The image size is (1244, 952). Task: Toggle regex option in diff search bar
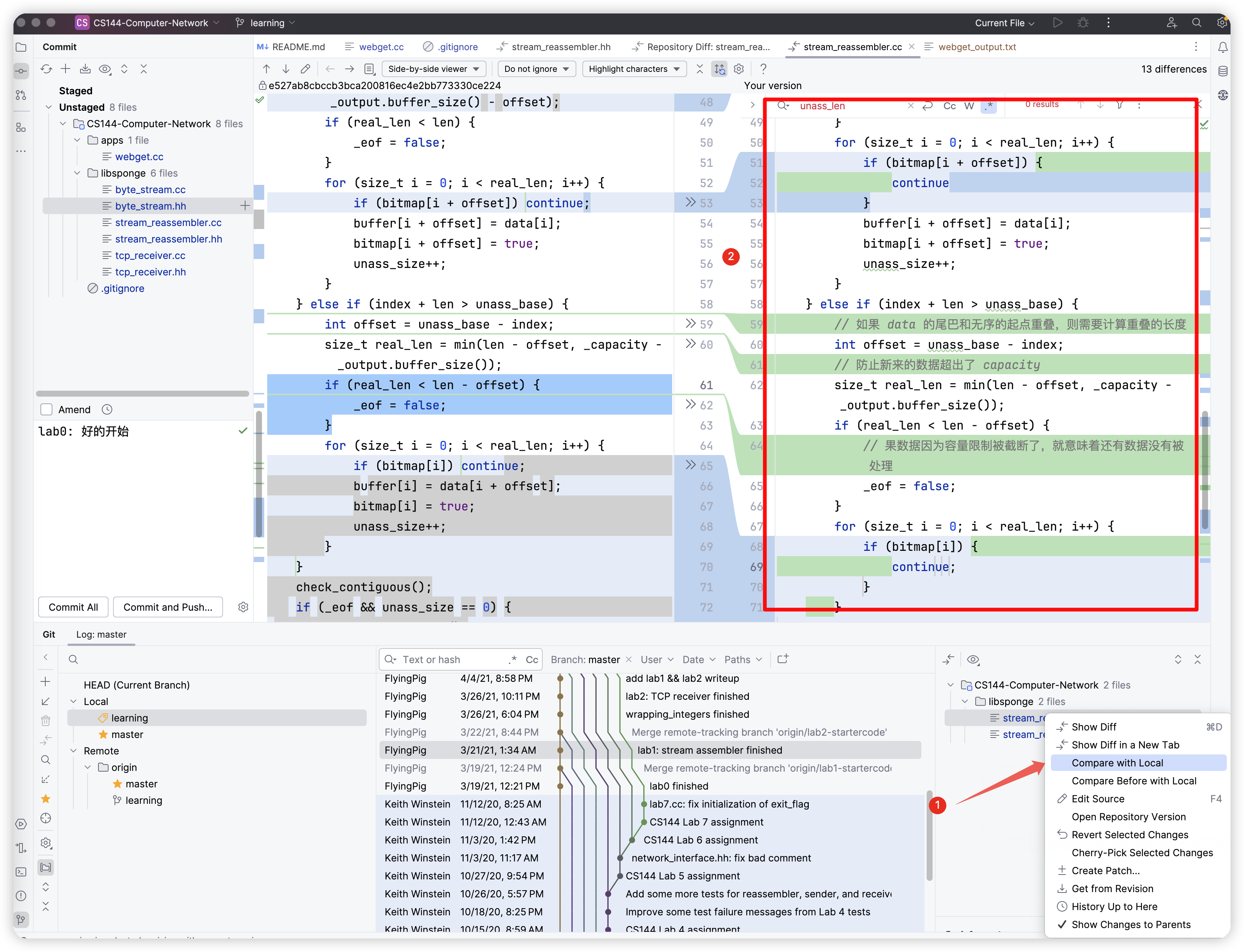[989, 106]
